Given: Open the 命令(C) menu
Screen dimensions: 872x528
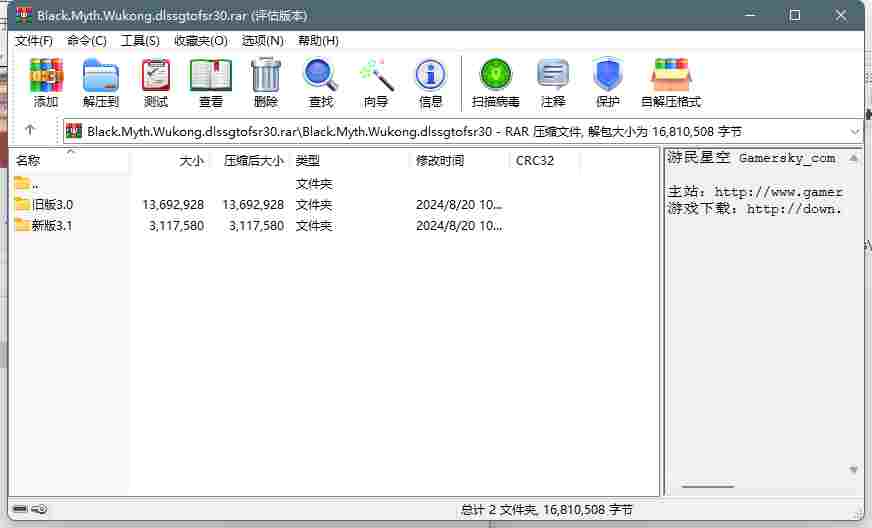Looking at the screenshot, I should point(87,41).
